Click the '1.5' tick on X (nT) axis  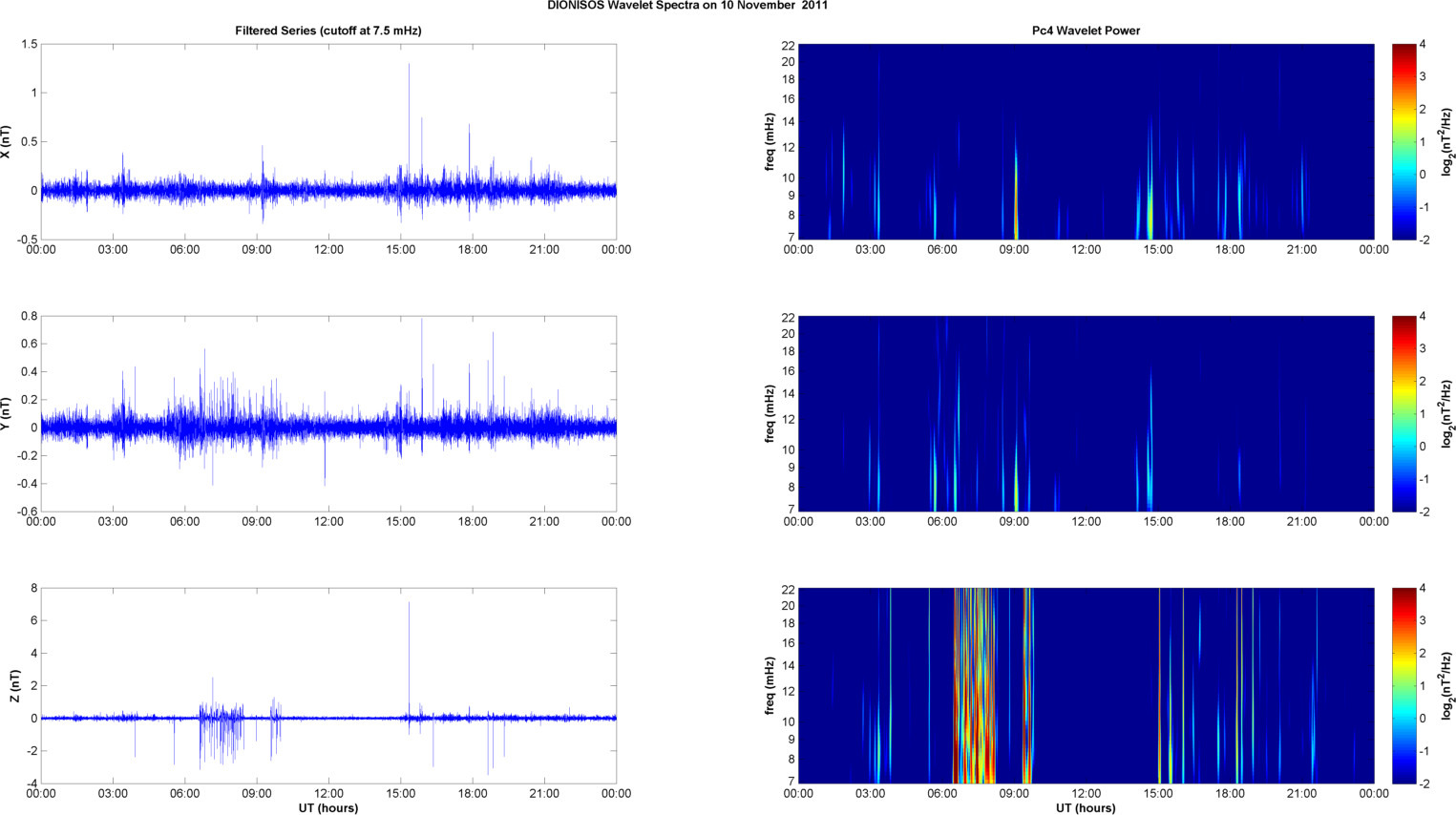pyautogui.click(x=29, y=44)
